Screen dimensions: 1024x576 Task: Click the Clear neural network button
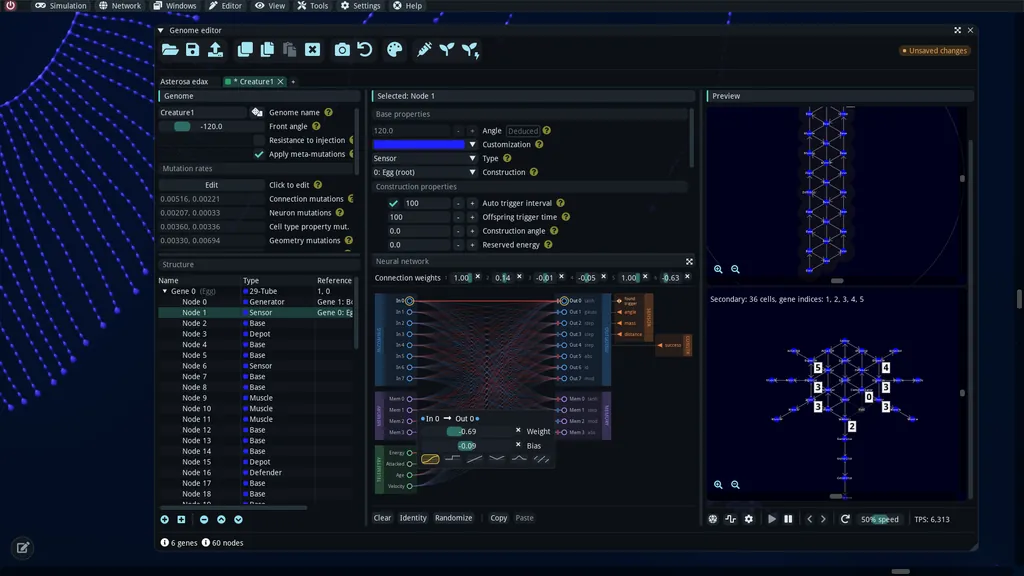tap(382, 518)
